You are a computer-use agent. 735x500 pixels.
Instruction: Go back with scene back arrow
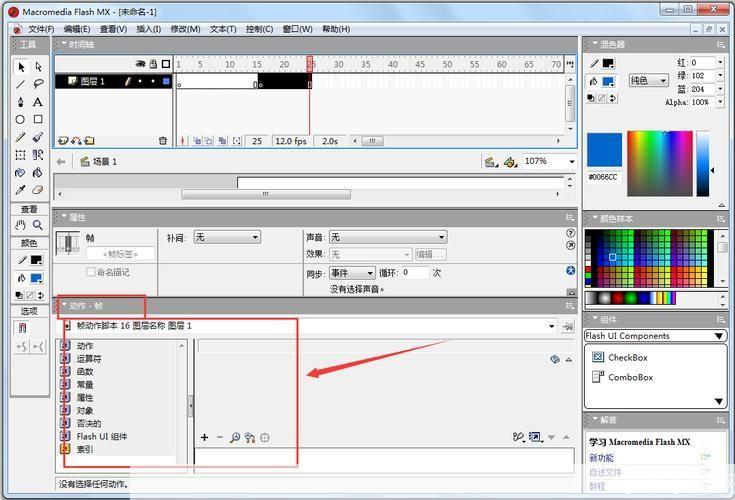tap(60, 162)
